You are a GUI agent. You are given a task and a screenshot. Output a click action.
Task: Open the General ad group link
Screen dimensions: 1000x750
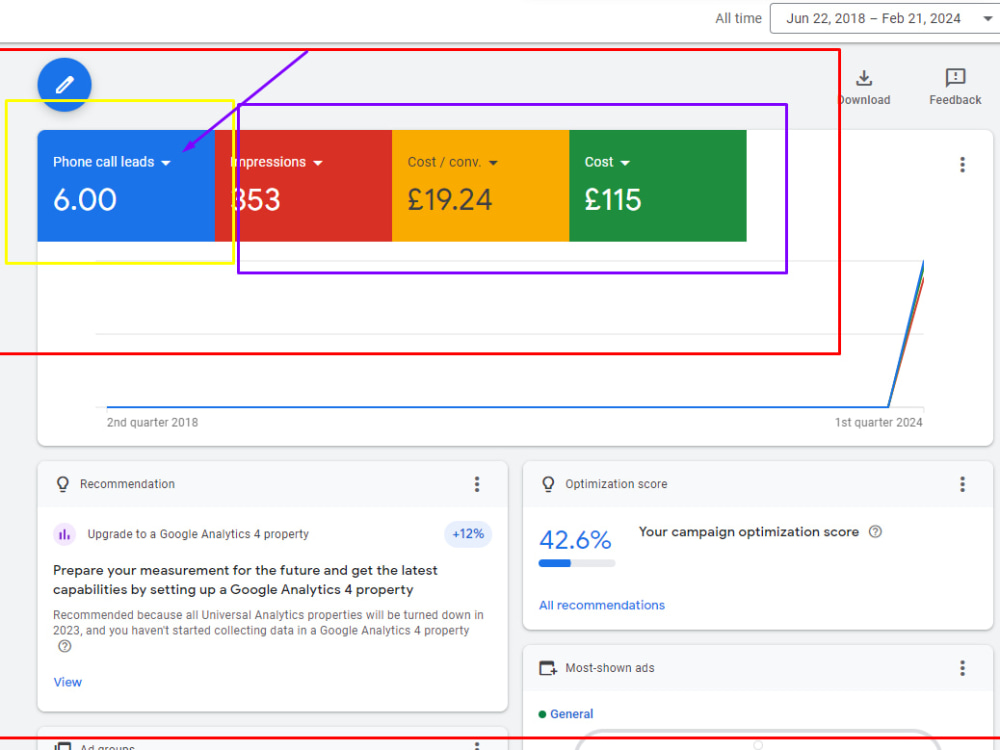click(571, 714)
